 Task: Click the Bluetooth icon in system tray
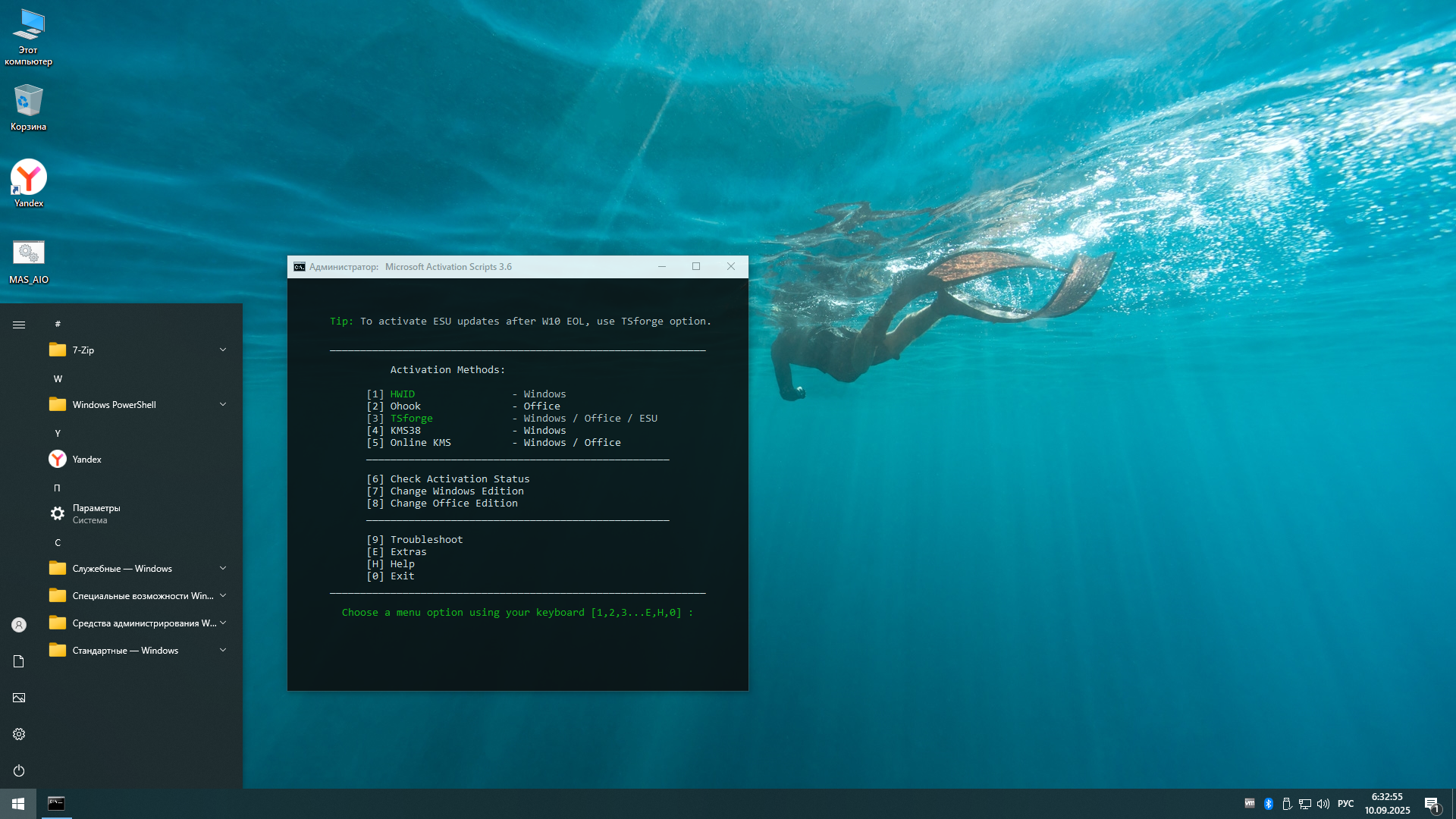pos(1269,804)
